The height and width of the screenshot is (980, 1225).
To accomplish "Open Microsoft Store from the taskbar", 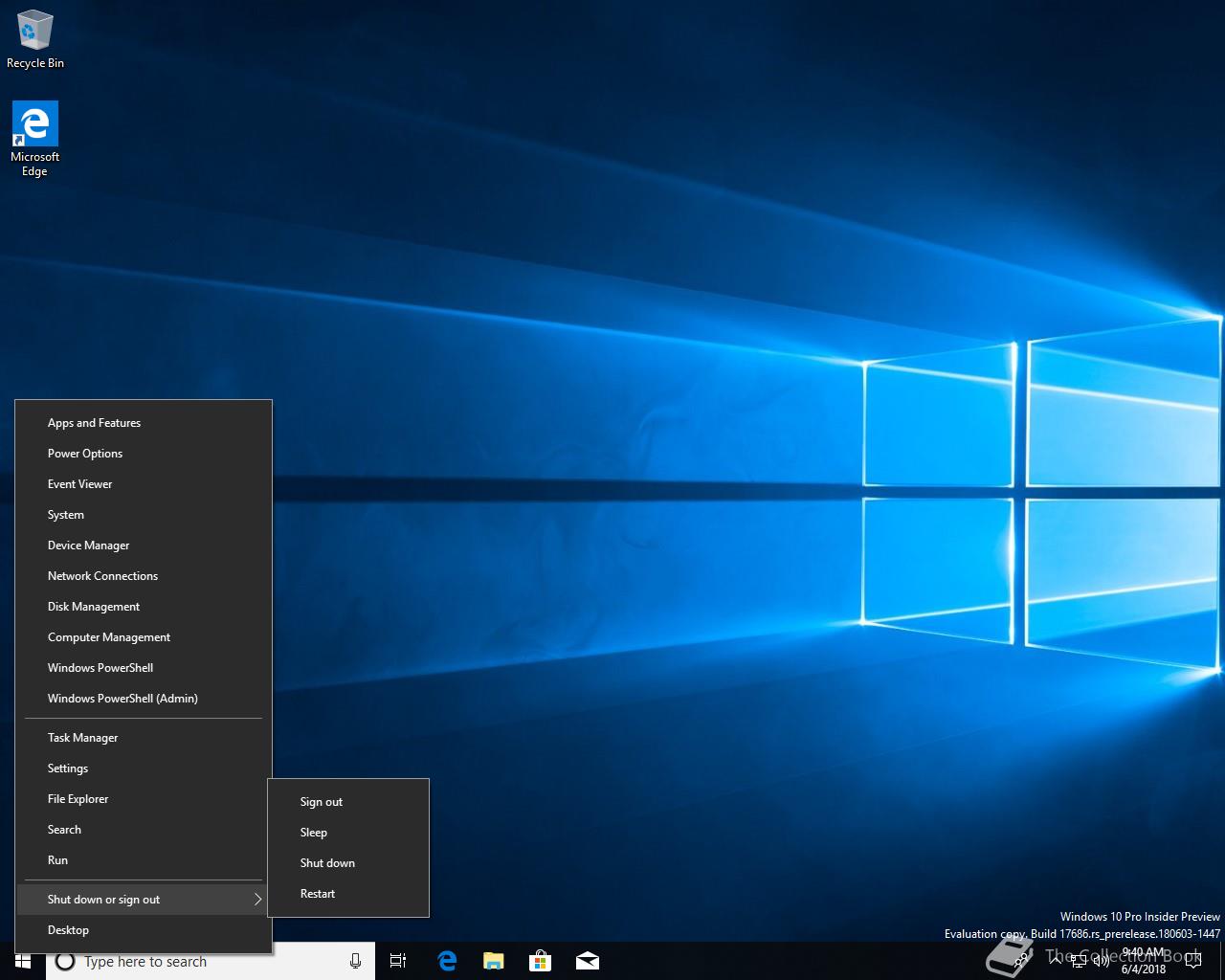I will click(x=540, y=961).
